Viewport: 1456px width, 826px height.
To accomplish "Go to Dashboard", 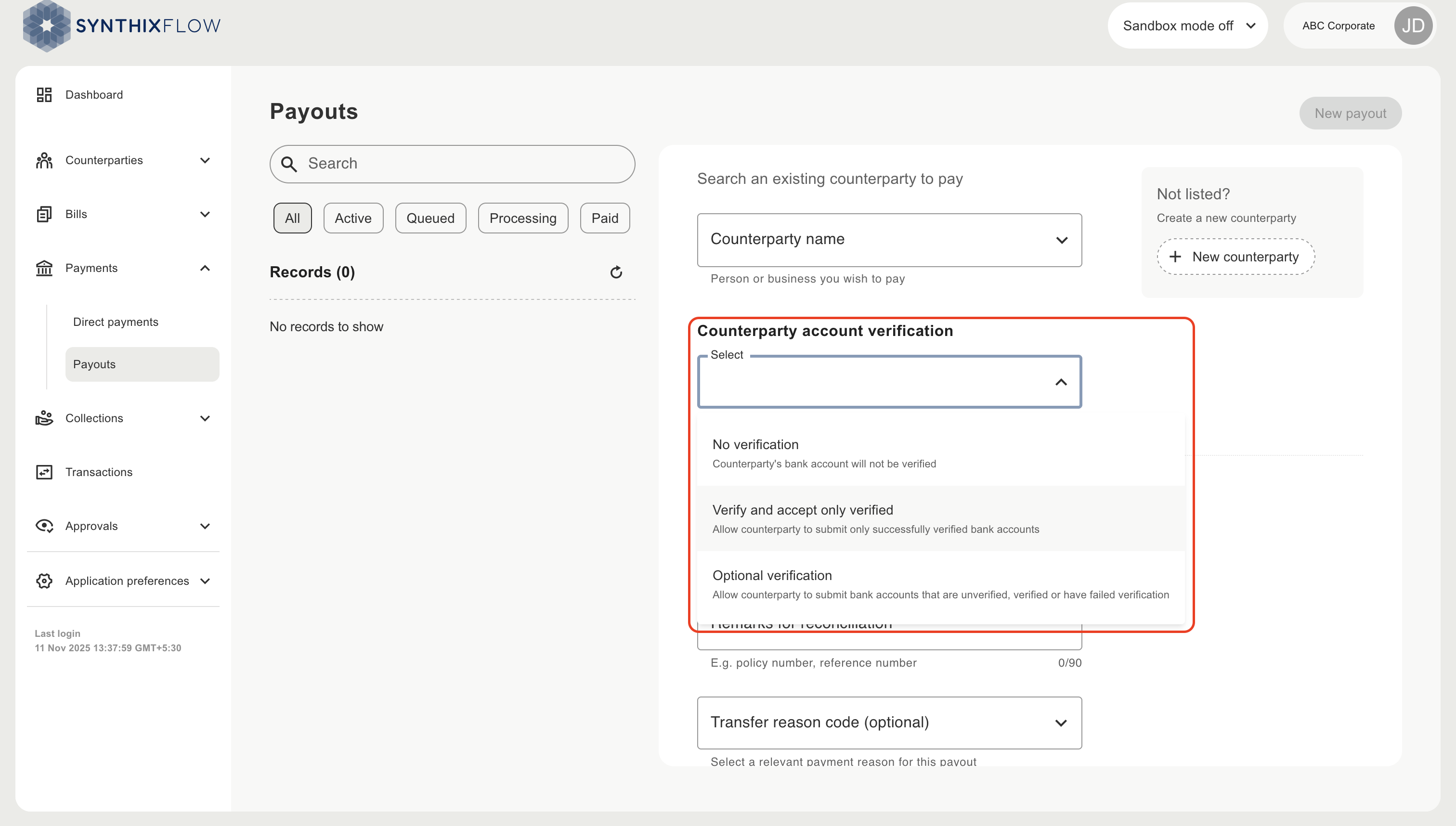I will (93, 95).
